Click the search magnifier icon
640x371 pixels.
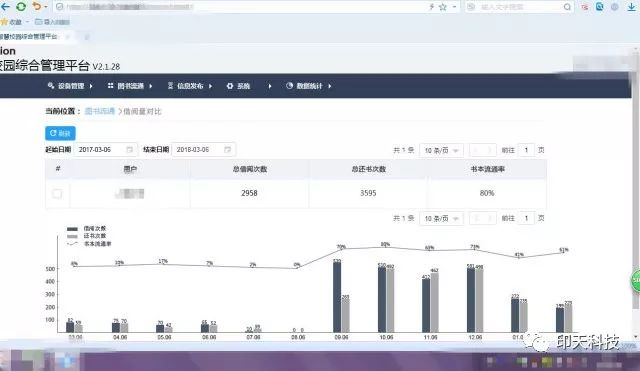tap(567, 7)
